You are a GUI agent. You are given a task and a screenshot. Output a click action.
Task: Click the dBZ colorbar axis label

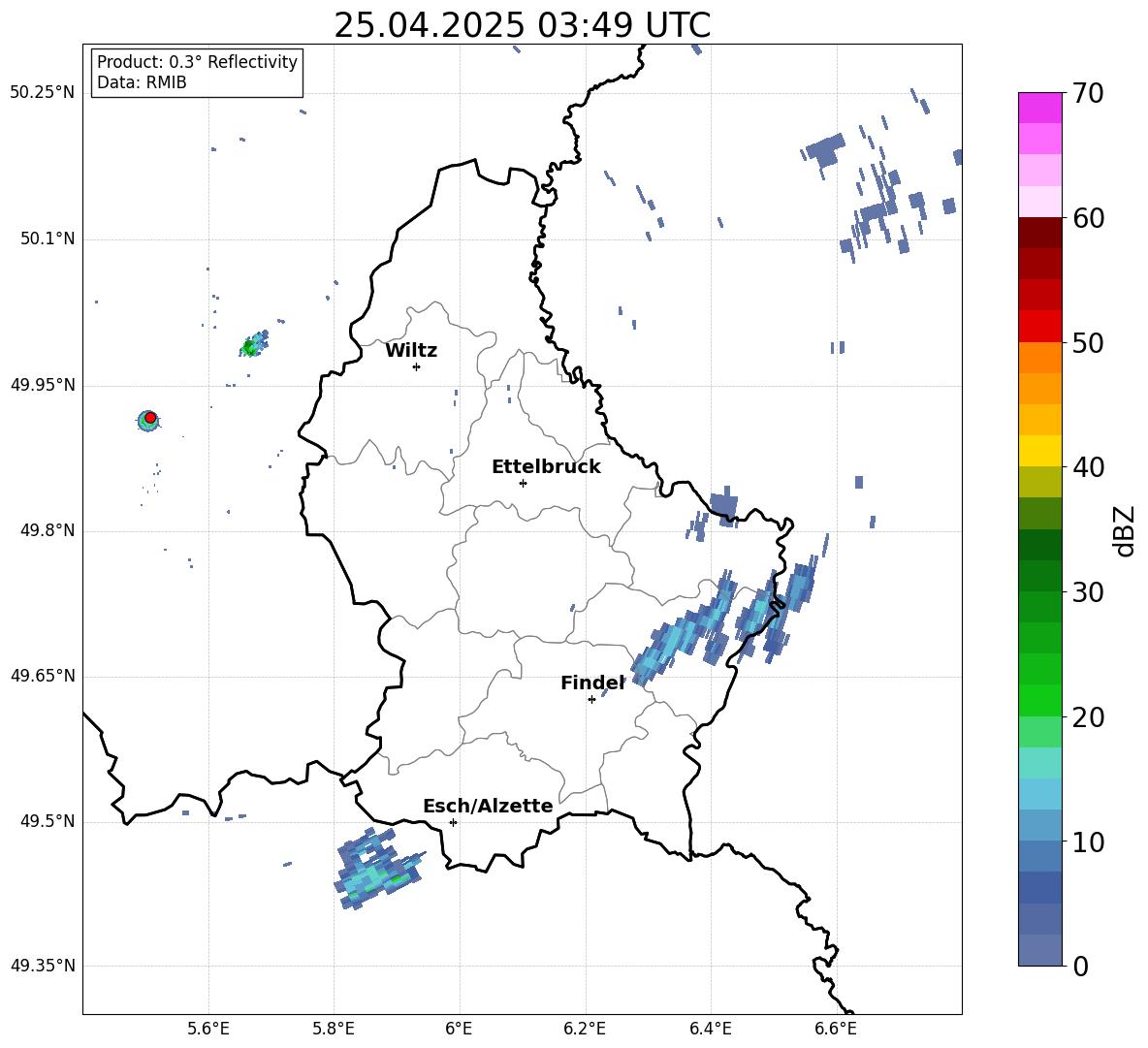tap(1124, 530)
